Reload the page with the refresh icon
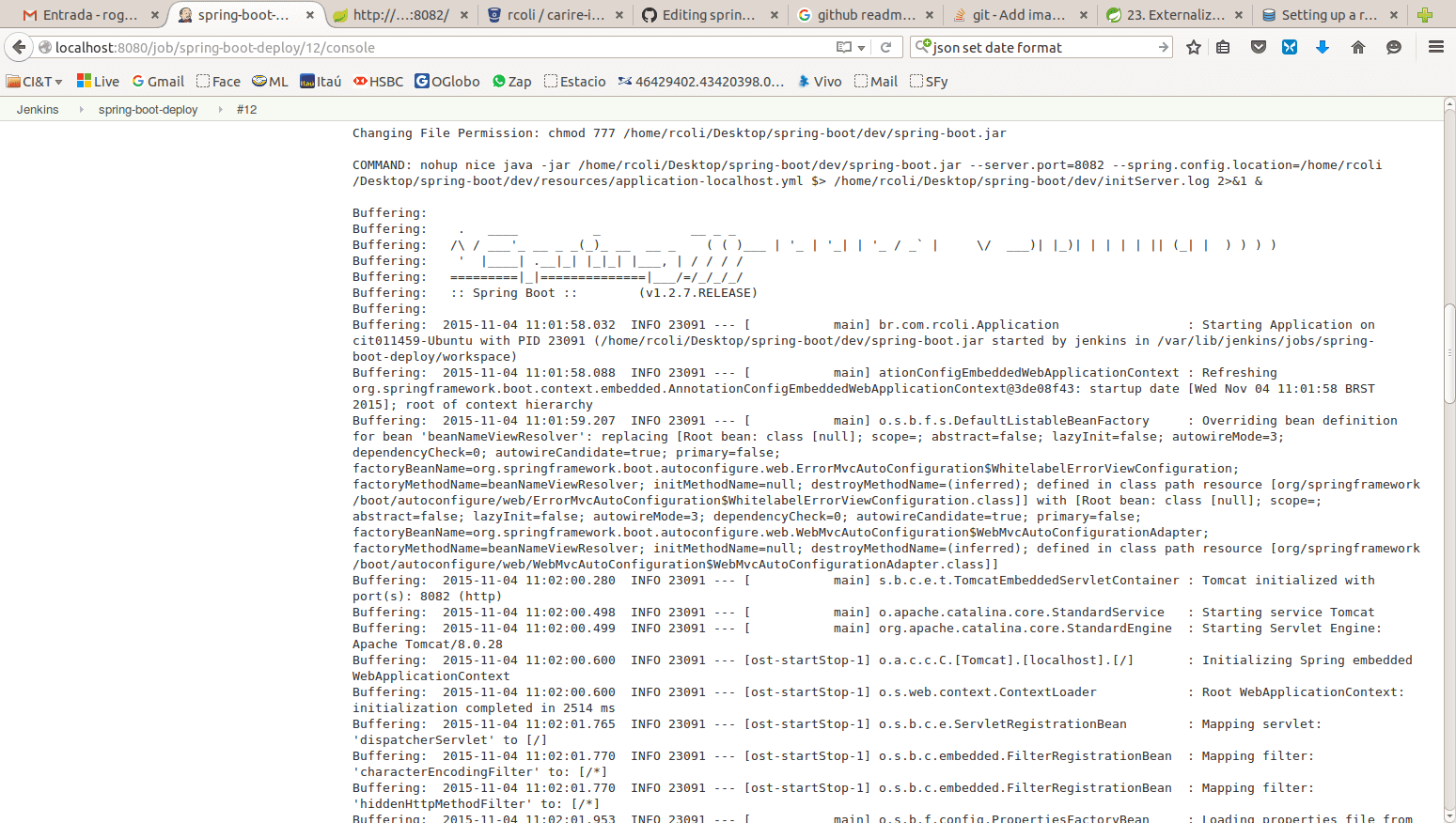1456x823 pixels. tap(885, 47)
